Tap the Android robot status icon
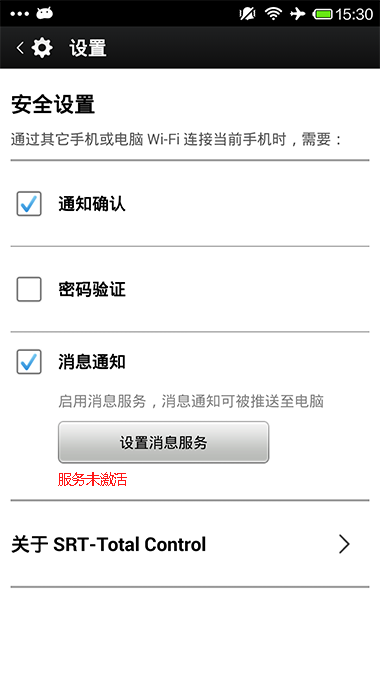Image resolution: width=380 pixels, height=676 pixels. [x=45, y=13]
